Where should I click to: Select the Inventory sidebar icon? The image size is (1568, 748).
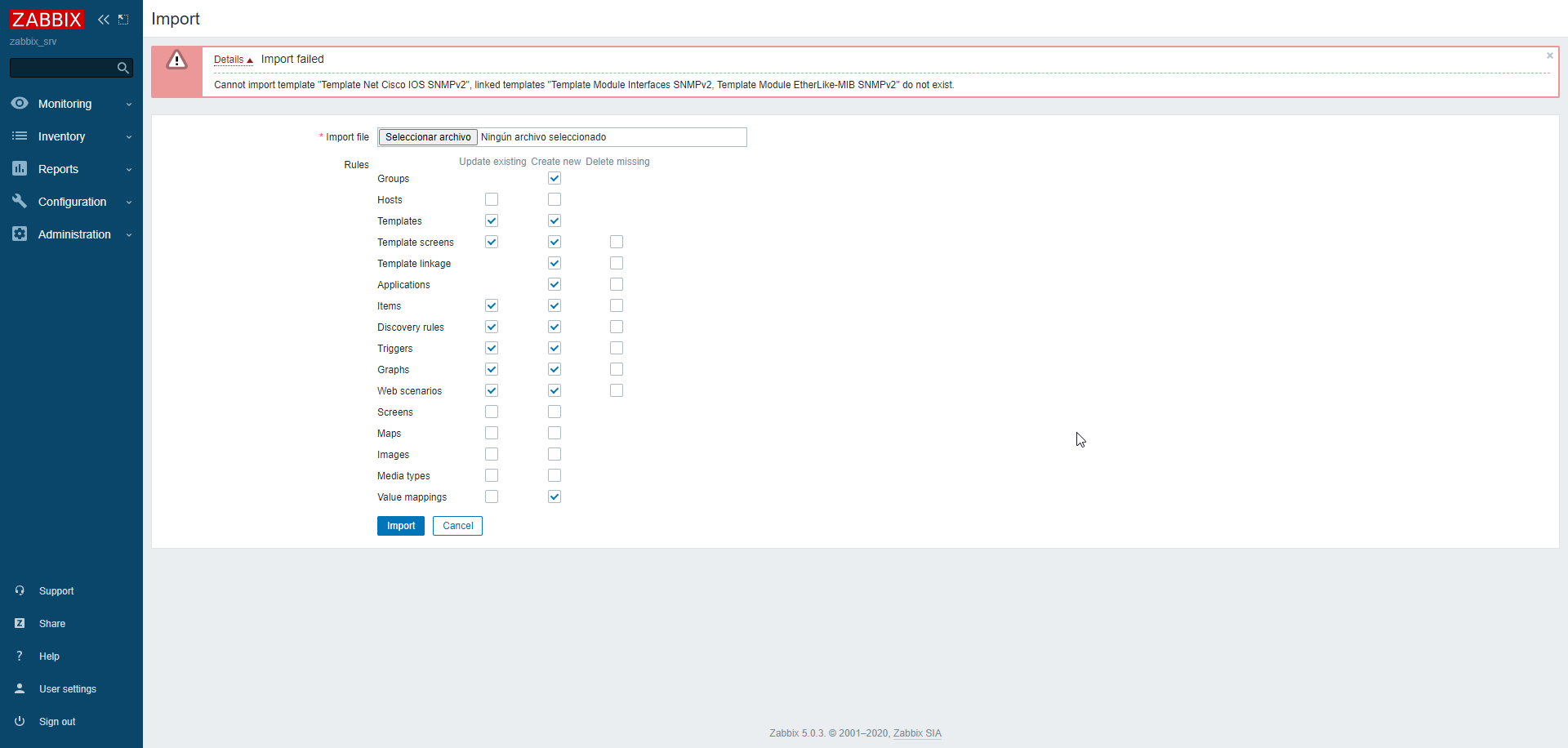20,136
